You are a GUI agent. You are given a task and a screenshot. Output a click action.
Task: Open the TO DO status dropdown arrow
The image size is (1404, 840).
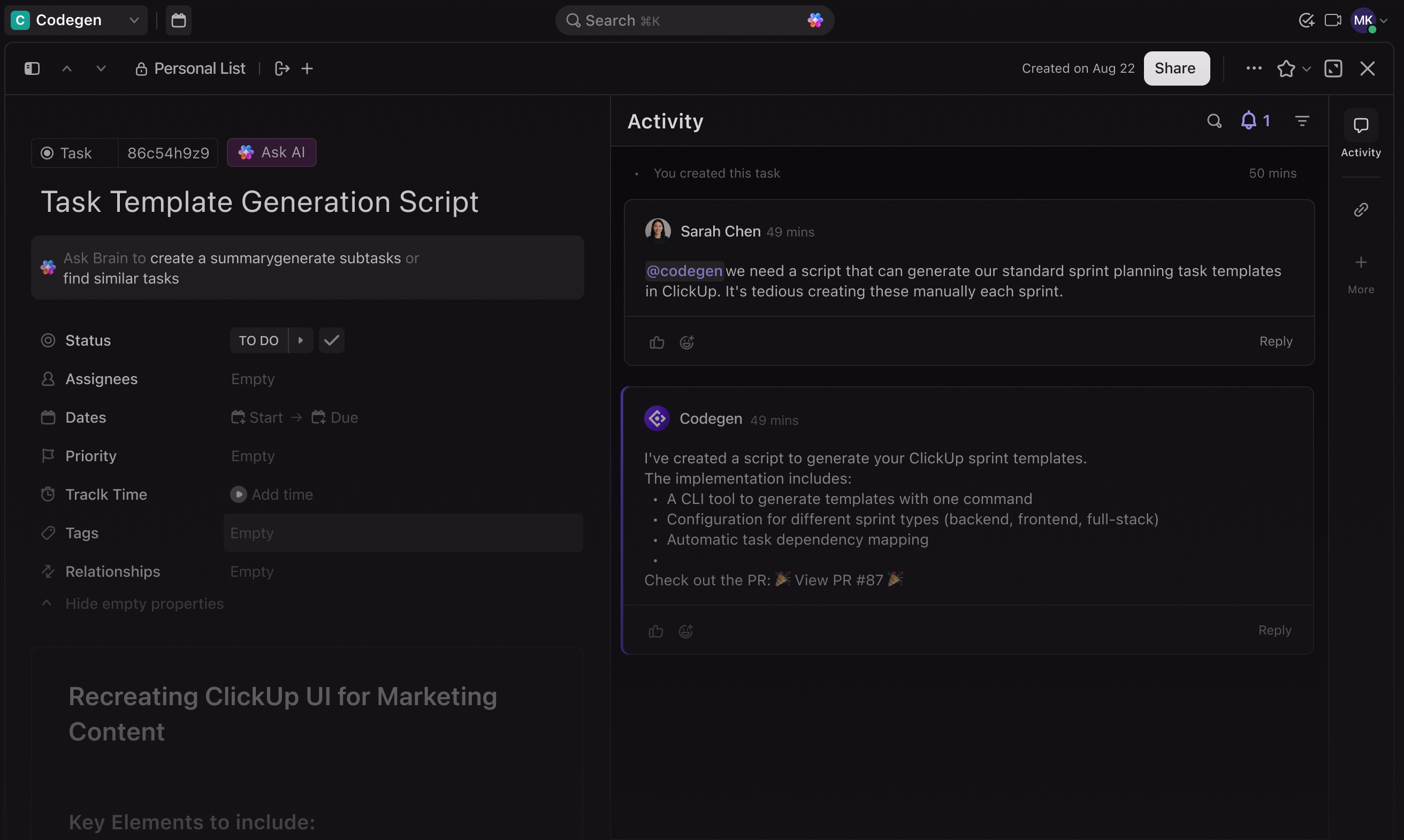(x=301, y=340)
